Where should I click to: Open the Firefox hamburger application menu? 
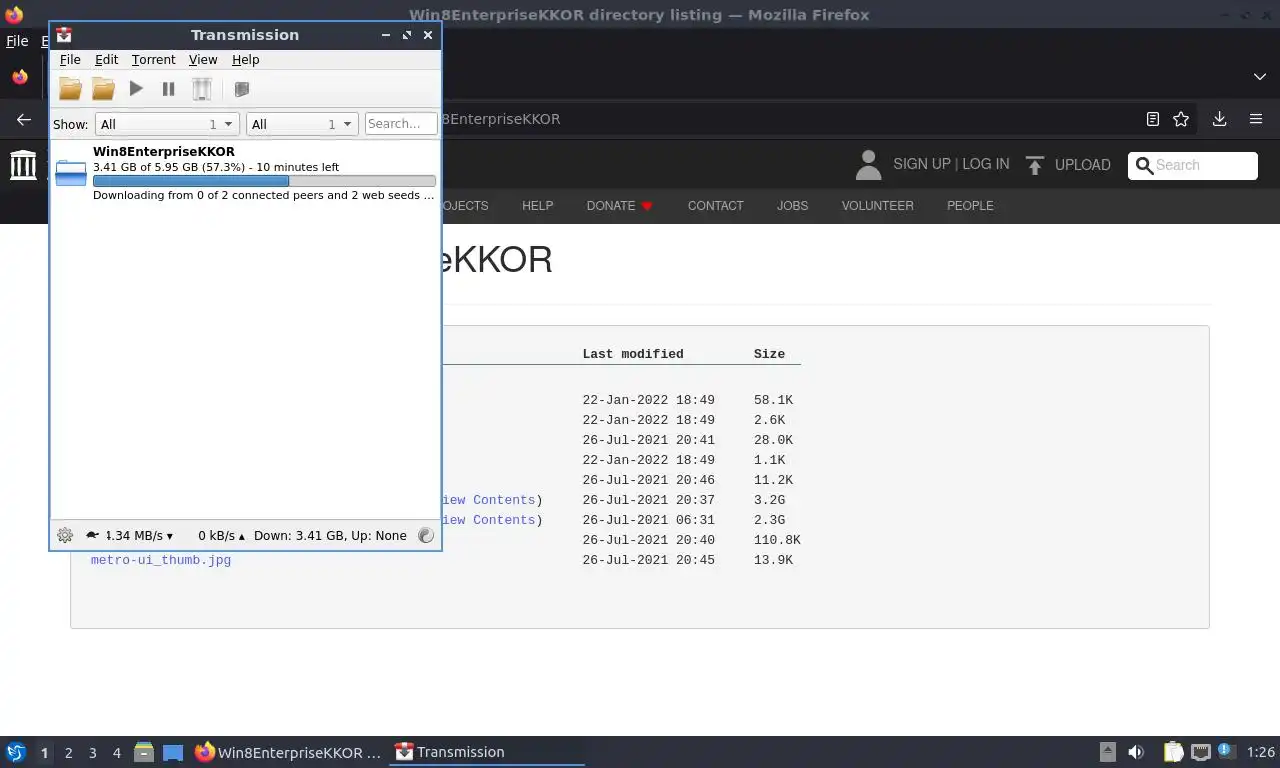point(1256,119)
